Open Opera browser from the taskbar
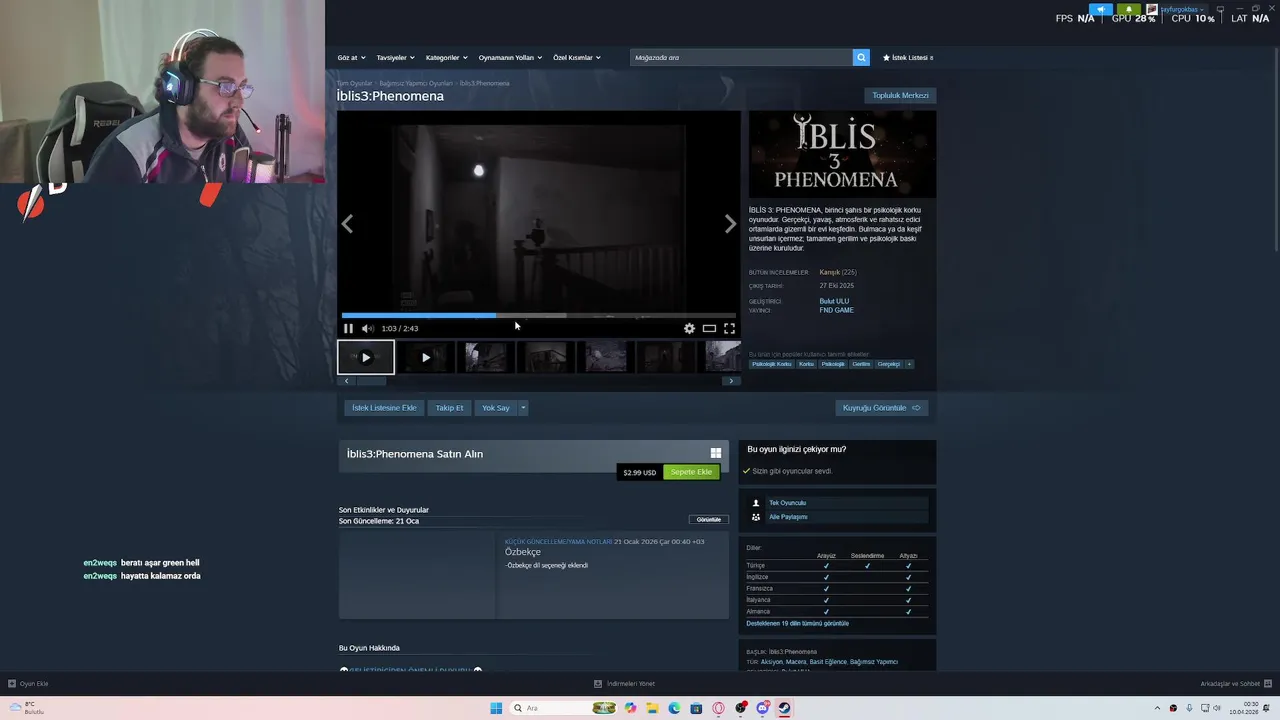The width and height of the screenshot is (1280, 720). pyautogui.click(x=718, y=708)
